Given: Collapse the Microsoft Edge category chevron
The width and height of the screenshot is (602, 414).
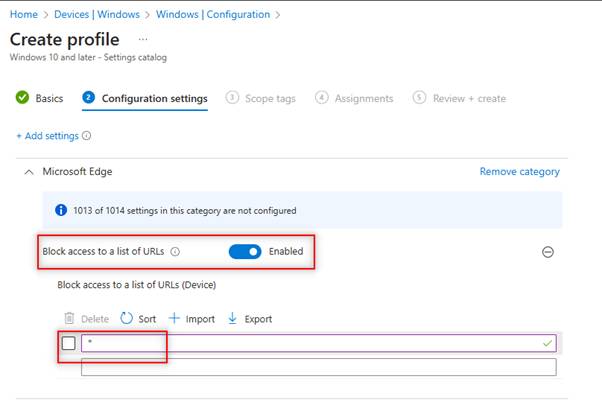Looking at the screenshot, I should click(x=28, y=172).
